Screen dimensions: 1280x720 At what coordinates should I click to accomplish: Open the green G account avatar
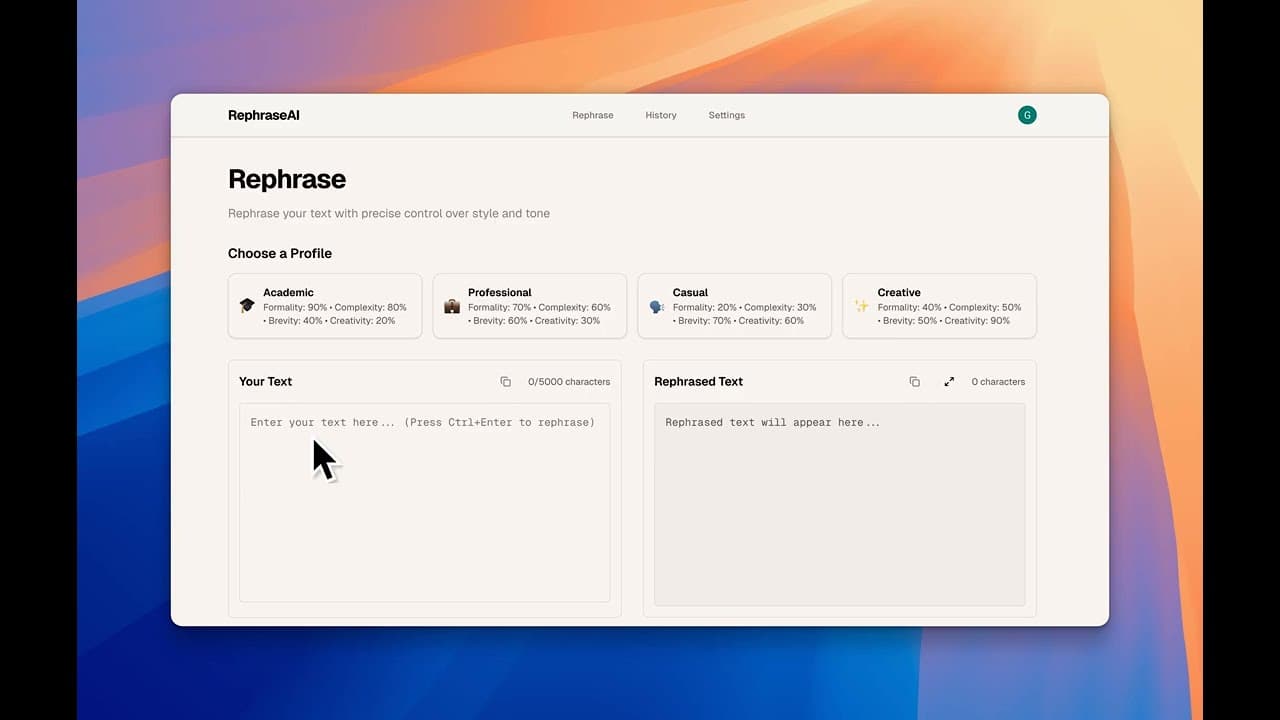click(1027, 114)
